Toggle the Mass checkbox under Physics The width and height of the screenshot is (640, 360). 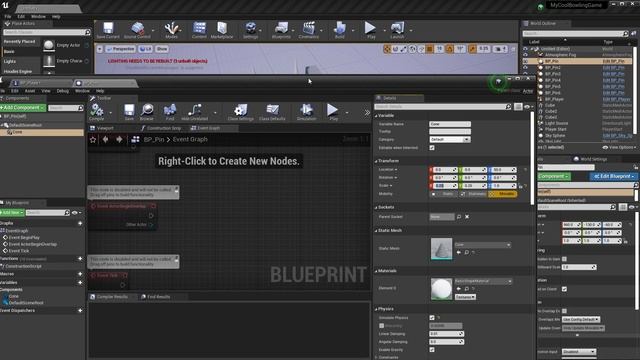tap(382, 326)
